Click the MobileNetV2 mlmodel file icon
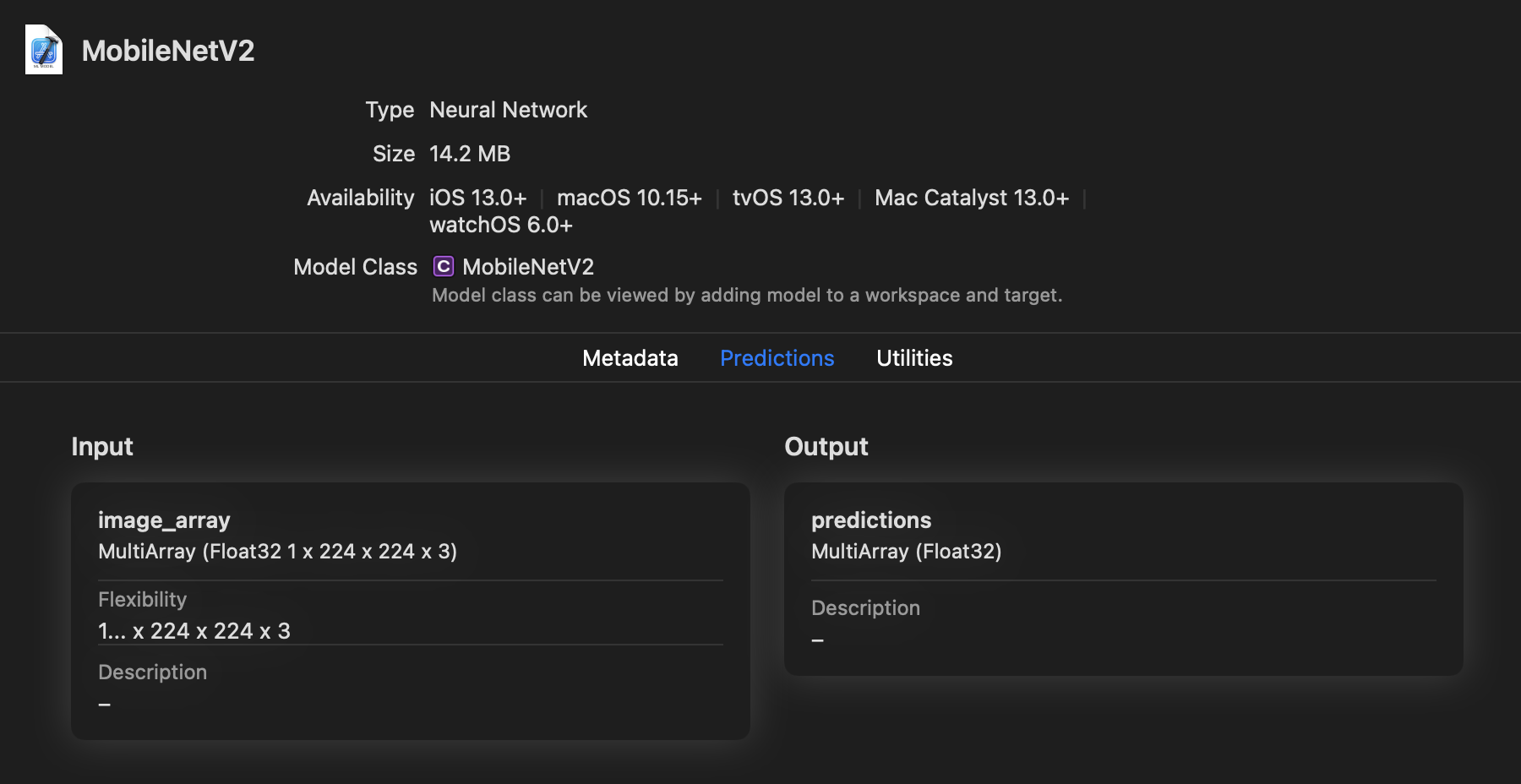Image resolution: width=1521 pixels, height=784 pixels. (x=44, y=50)
